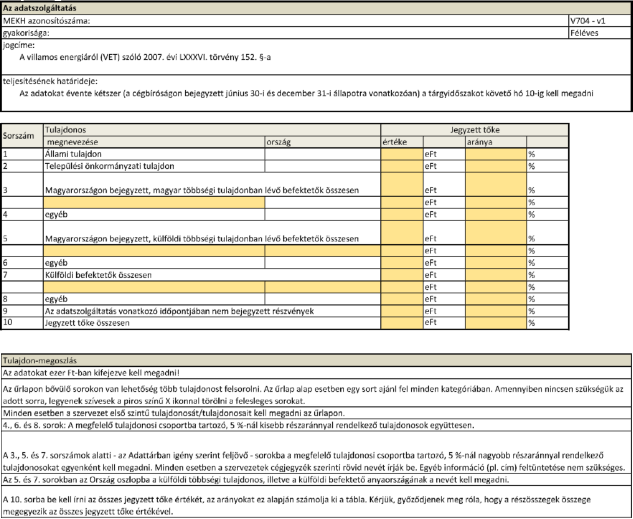Click aránya cell of row 8 egyéb
This screenshot has width=633, height=519.
[496, 299]
